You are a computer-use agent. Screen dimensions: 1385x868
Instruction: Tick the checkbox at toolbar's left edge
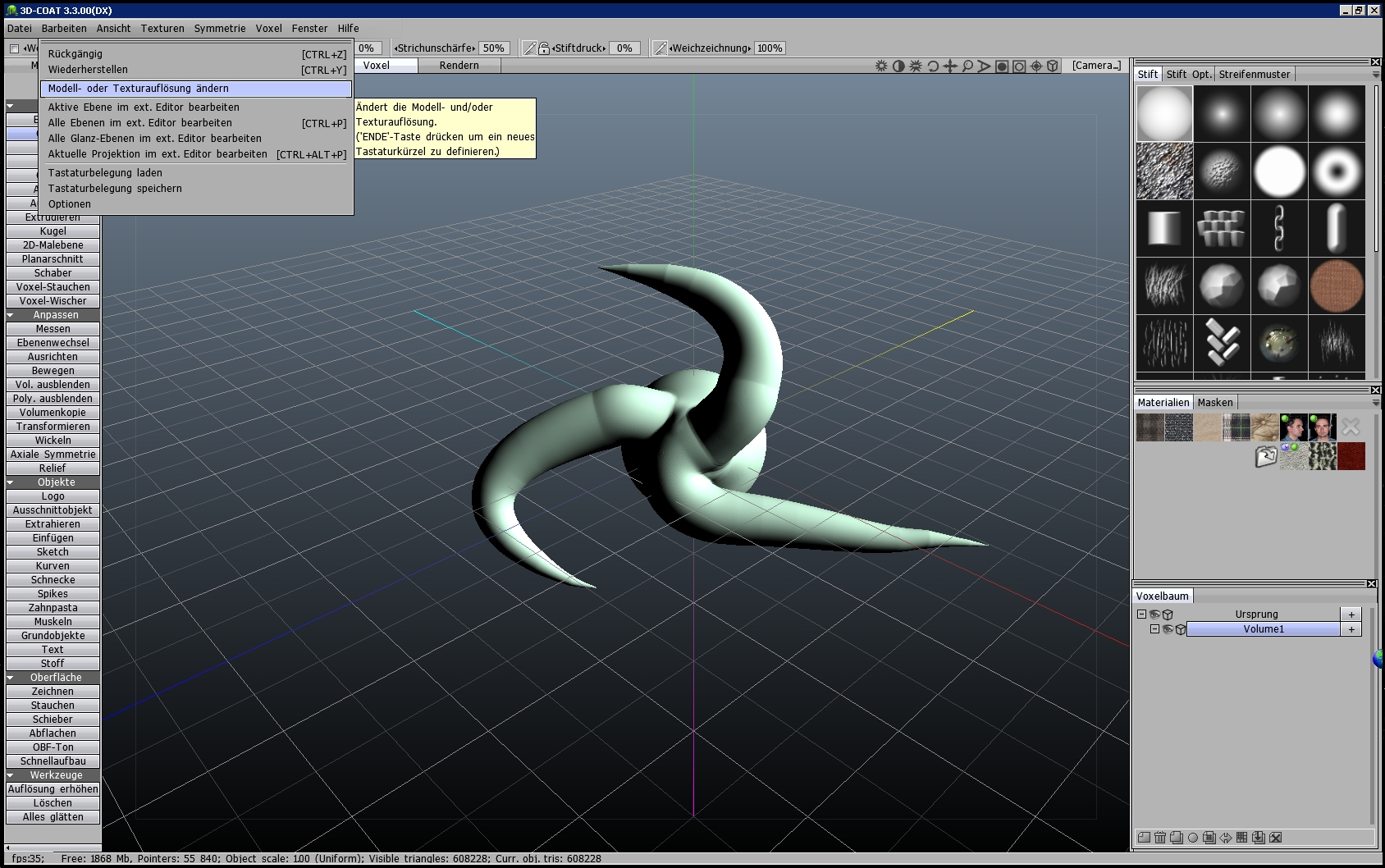pyautogui.click(x=14, y=48)
